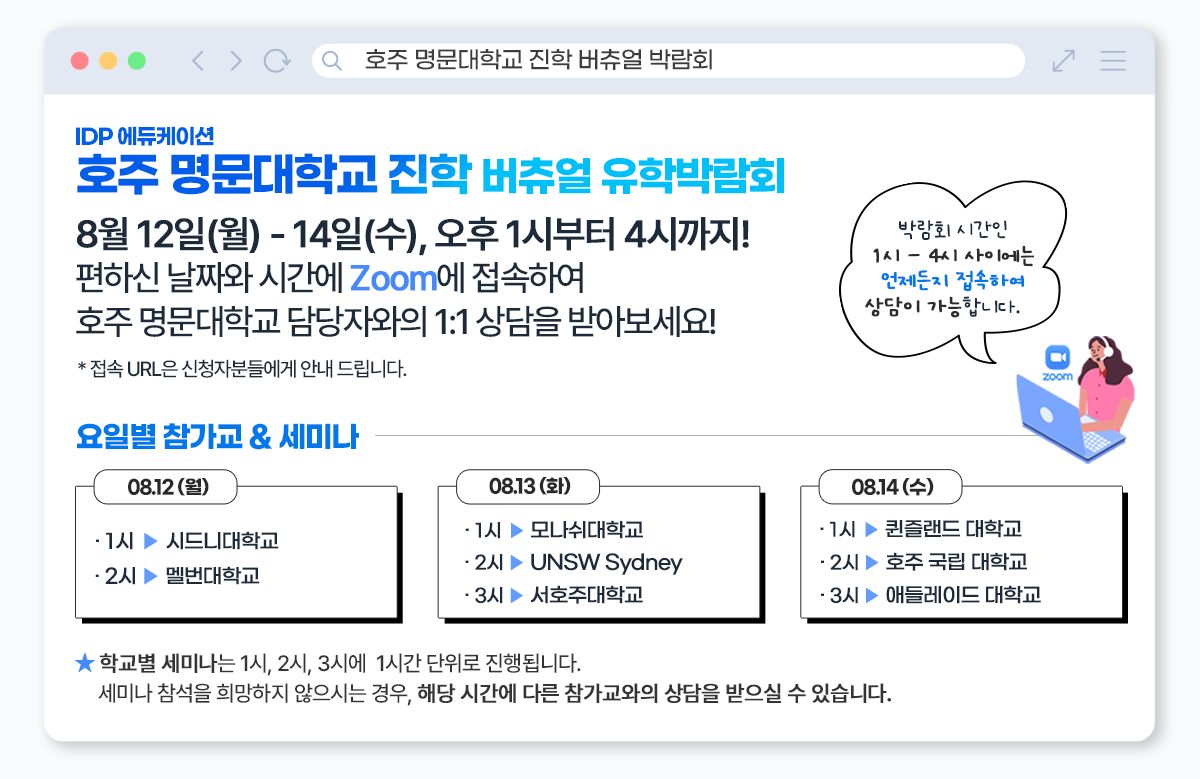Open the hamburger menu icon

pyautogui.click(x=1113, y=61)
